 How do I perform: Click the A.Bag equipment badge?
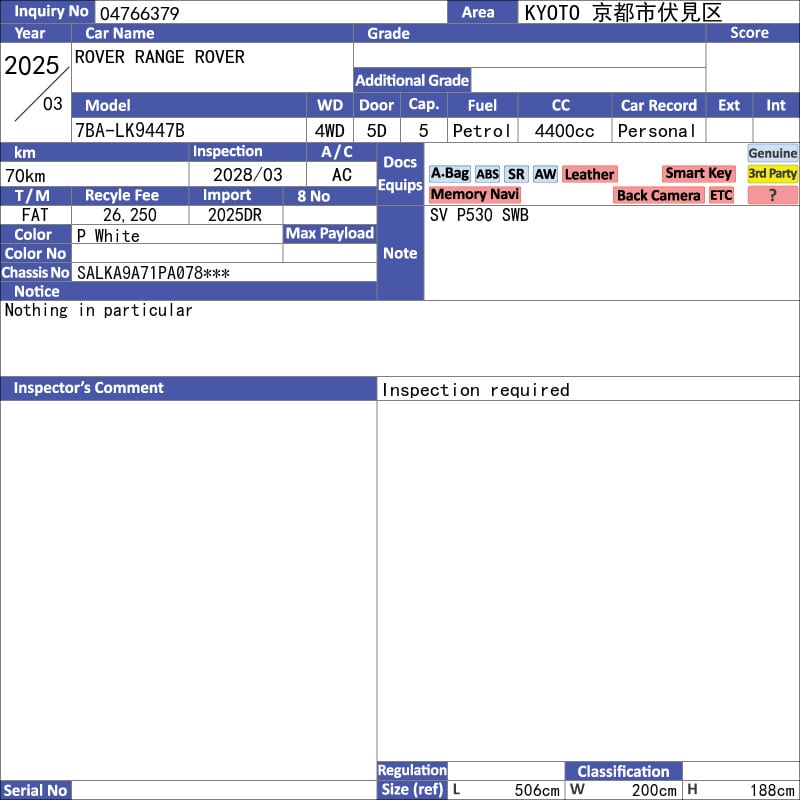pyautogui.click(x=449, y=174)
